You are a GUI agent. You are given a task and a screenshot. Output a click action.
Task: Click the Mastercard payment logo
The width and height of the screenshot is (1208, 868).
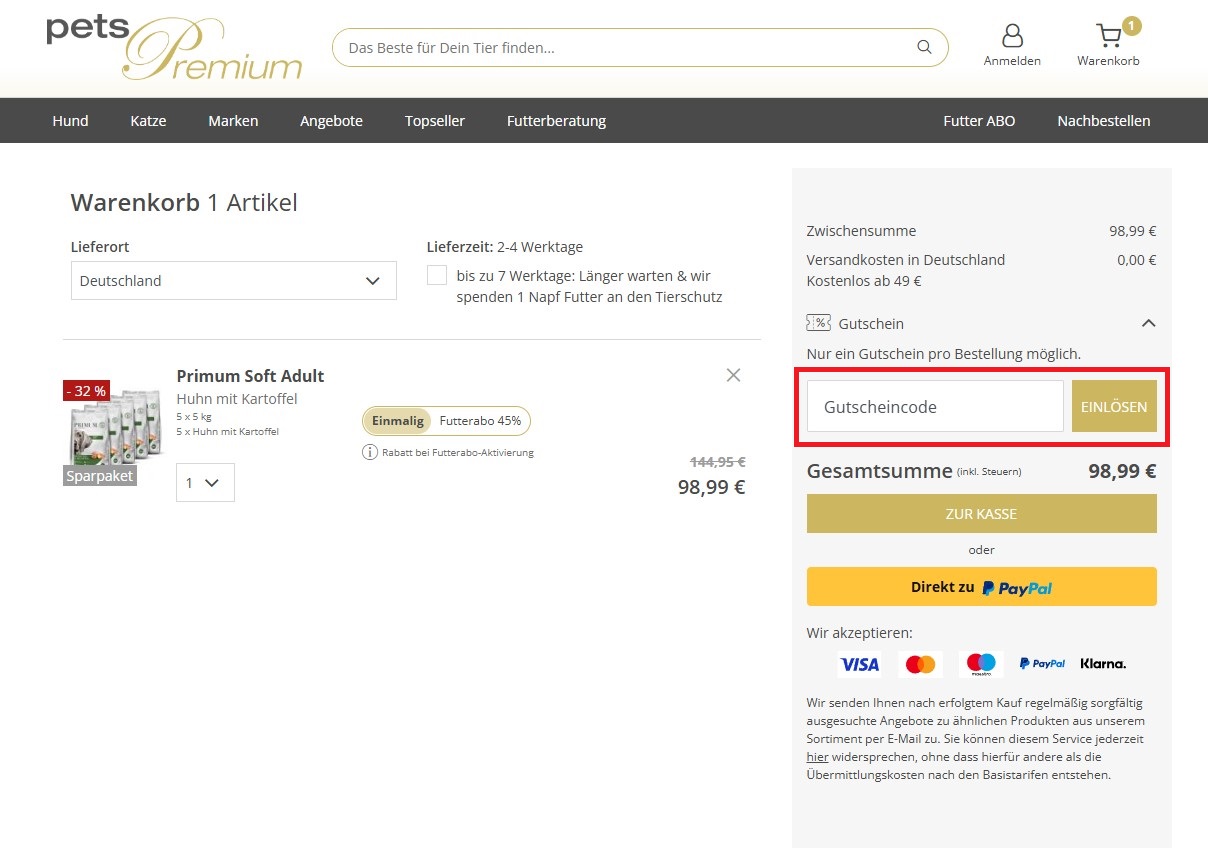(920, 664)
